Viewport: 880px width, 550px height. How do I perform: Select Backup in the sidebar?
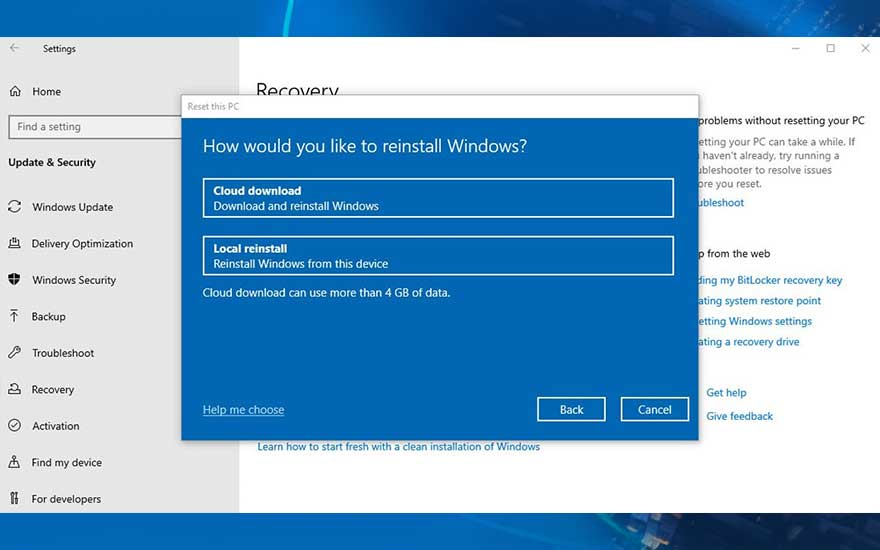48,317
